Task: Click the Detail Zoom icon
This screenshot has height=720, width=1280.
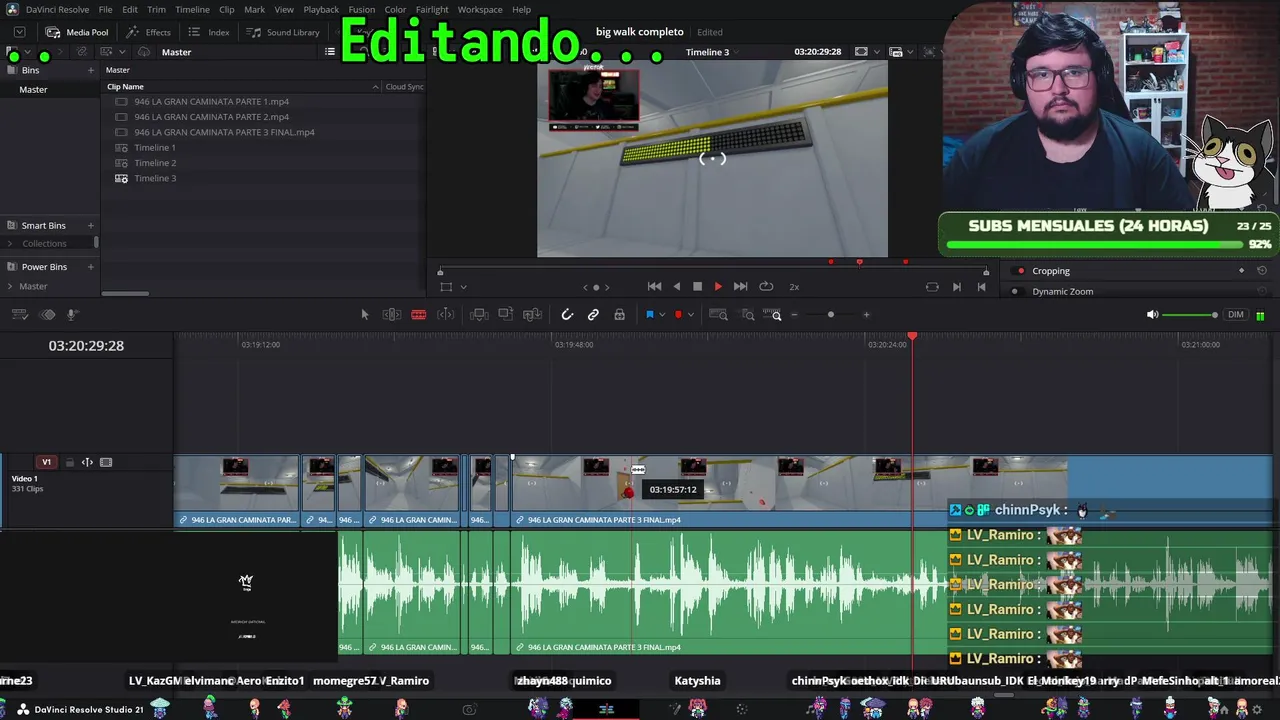Action: coord(747,315)
